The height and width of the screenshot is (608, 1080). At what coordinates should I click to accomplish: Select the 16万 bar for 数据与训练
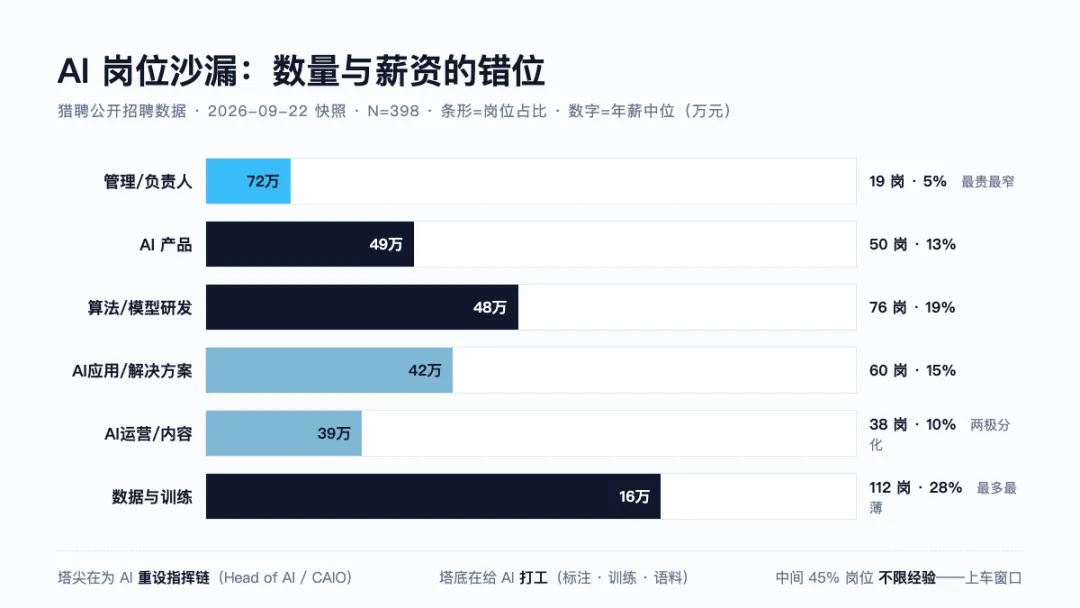433,496
